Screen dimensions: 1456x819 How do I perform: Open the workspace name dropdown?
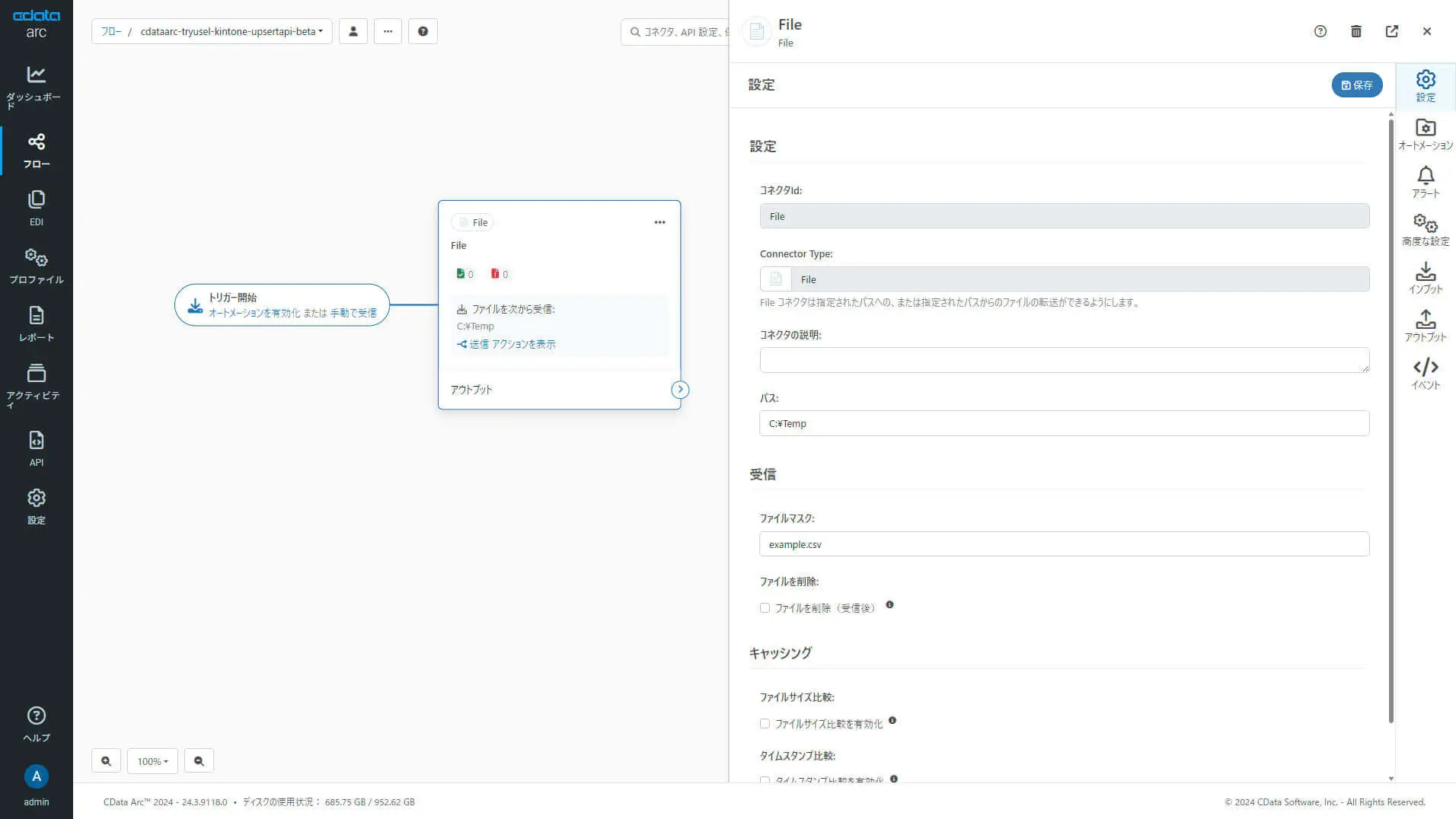click(x=231, y=31)
